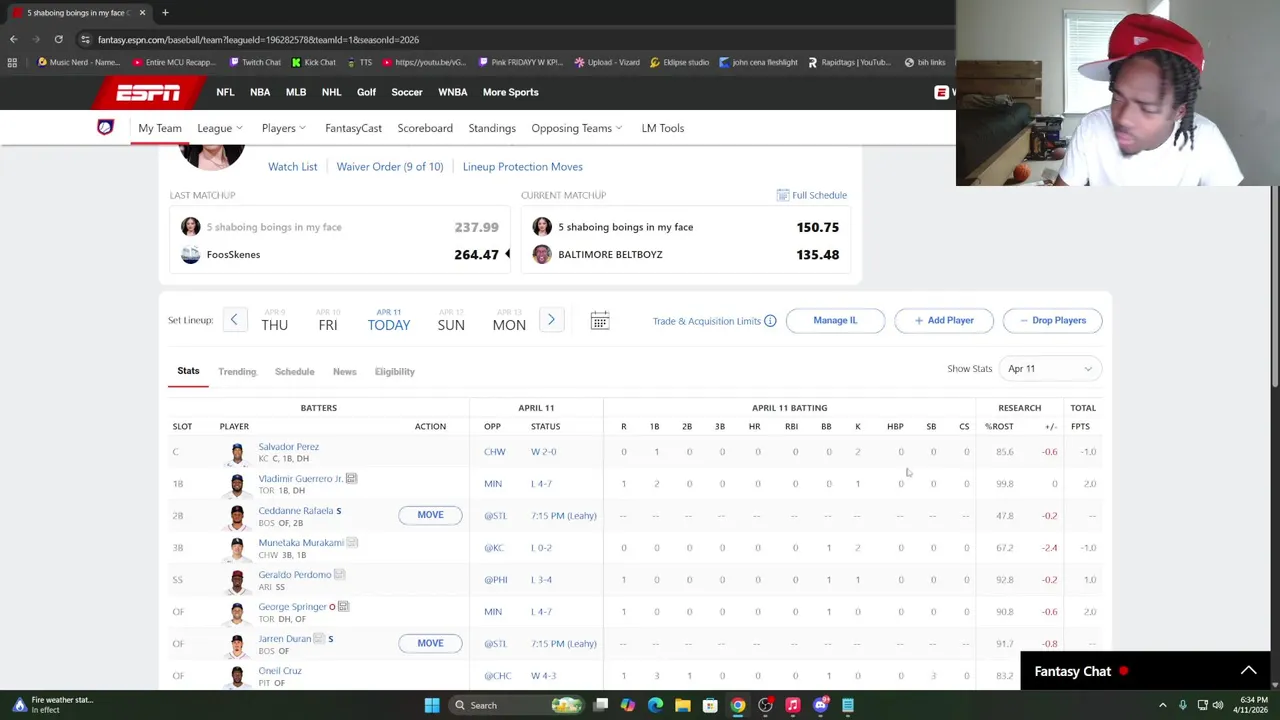Image resolution: width=1280 pixels, height=720 pixels.
Task: Open Oneil Cruz player card
Action: tap(280, 671)
